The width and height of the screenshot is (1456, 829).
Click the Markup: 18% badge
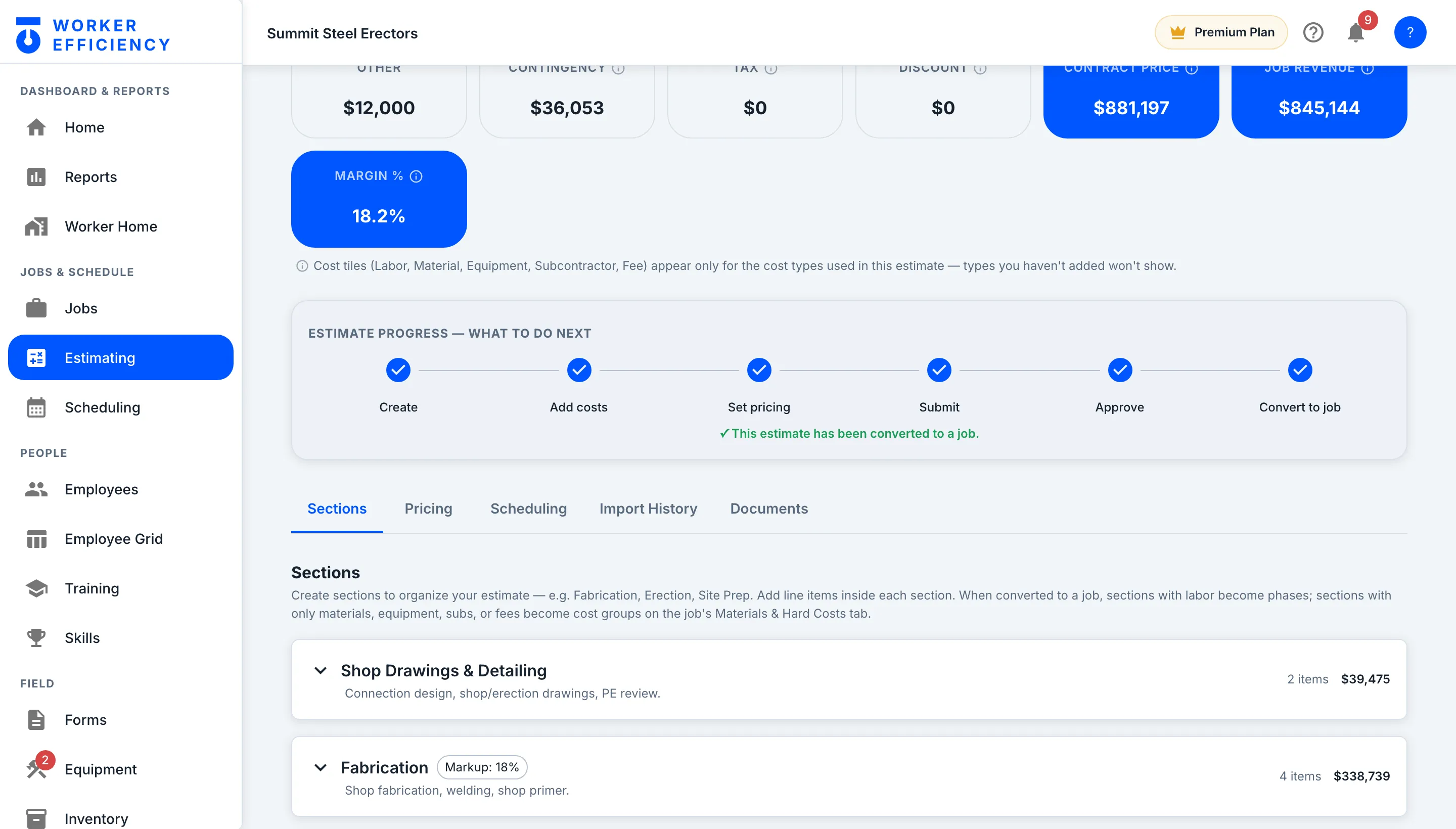click(x=482, y=767)
